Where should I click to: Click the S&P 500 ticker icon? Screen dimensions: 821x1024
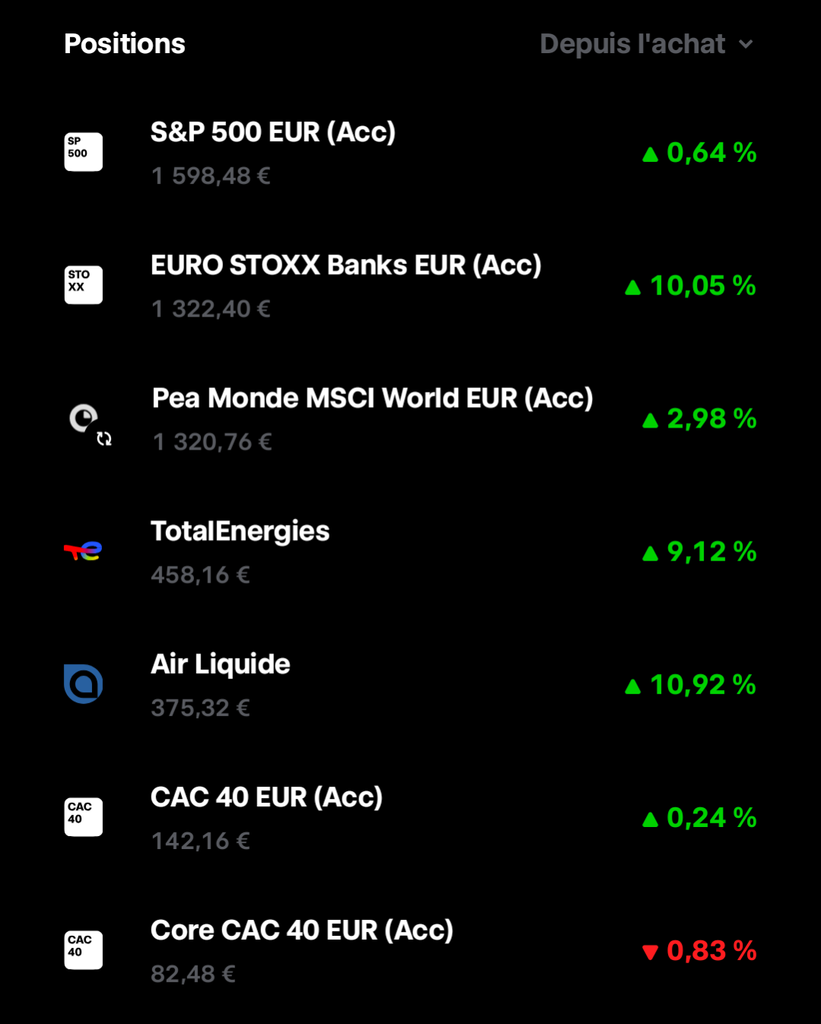(x=83, y=152)
